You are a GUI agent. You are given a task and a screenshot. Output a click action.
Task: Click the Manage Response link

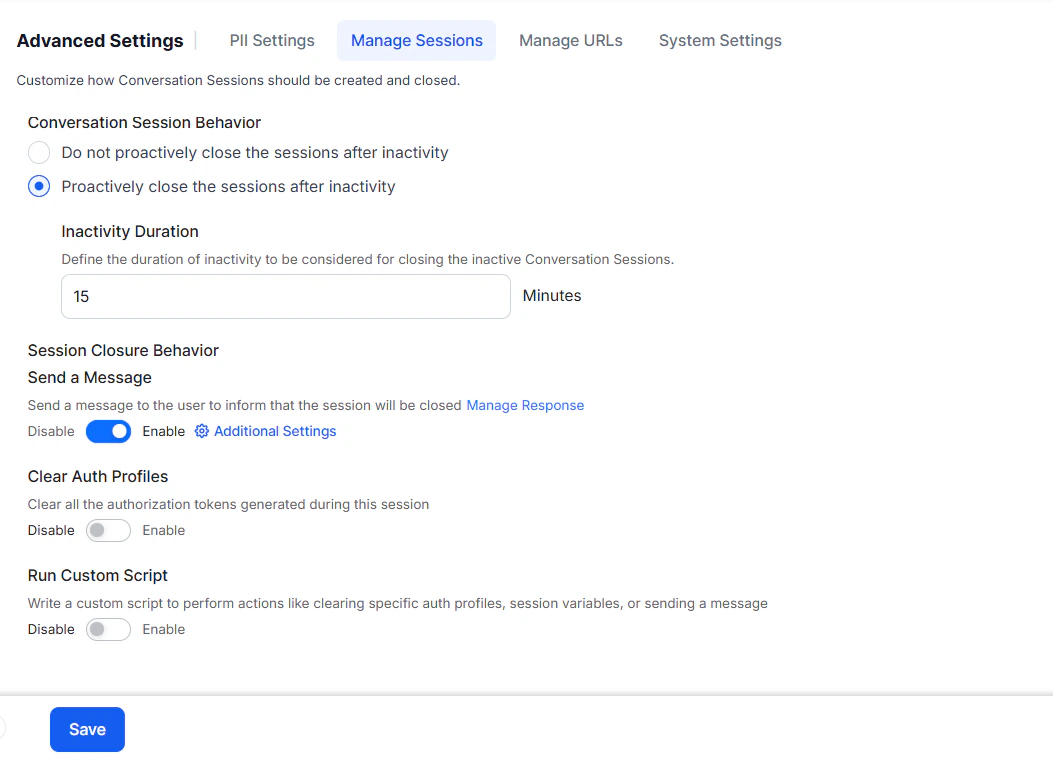coord(525,405)
